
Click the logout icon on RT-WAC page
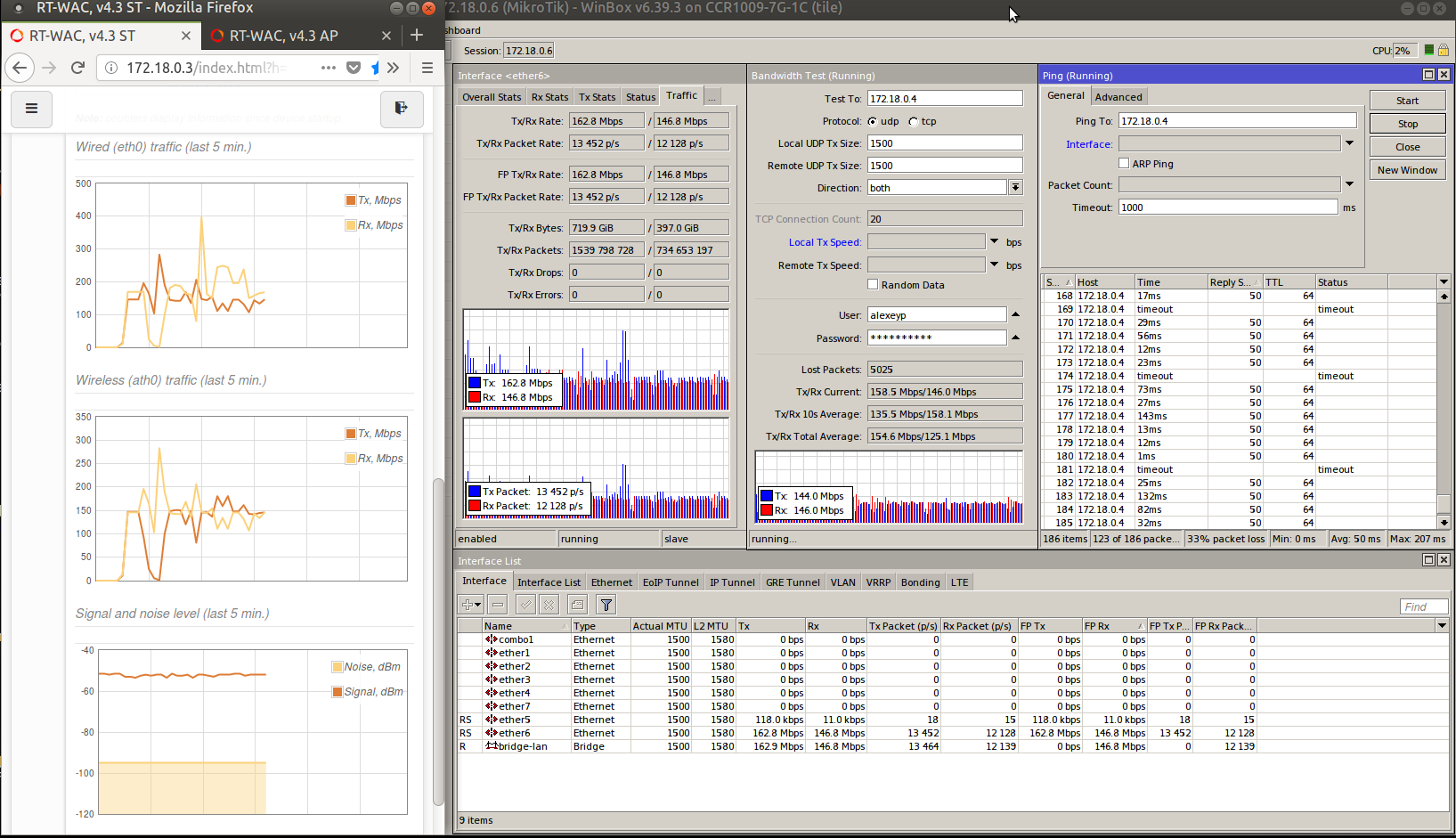point(402,109)
